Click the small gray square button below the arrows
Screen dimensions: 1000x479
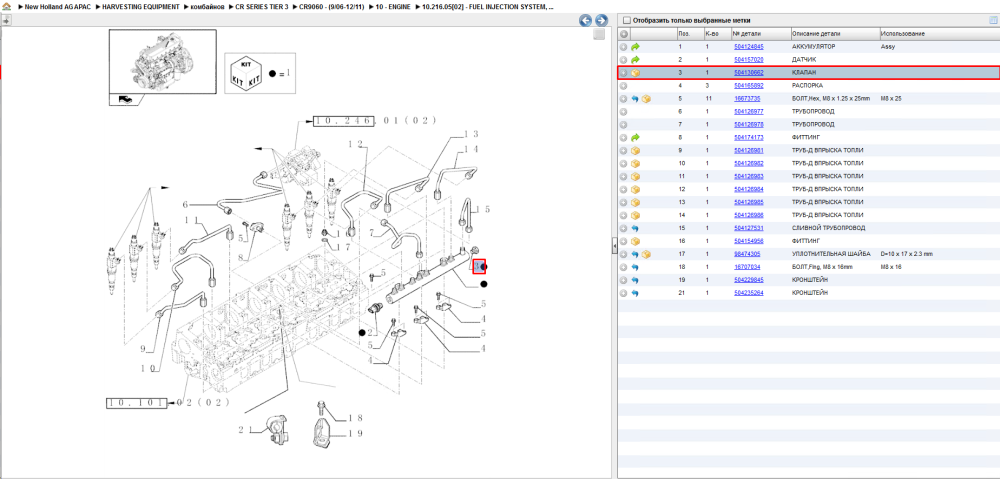599,34
